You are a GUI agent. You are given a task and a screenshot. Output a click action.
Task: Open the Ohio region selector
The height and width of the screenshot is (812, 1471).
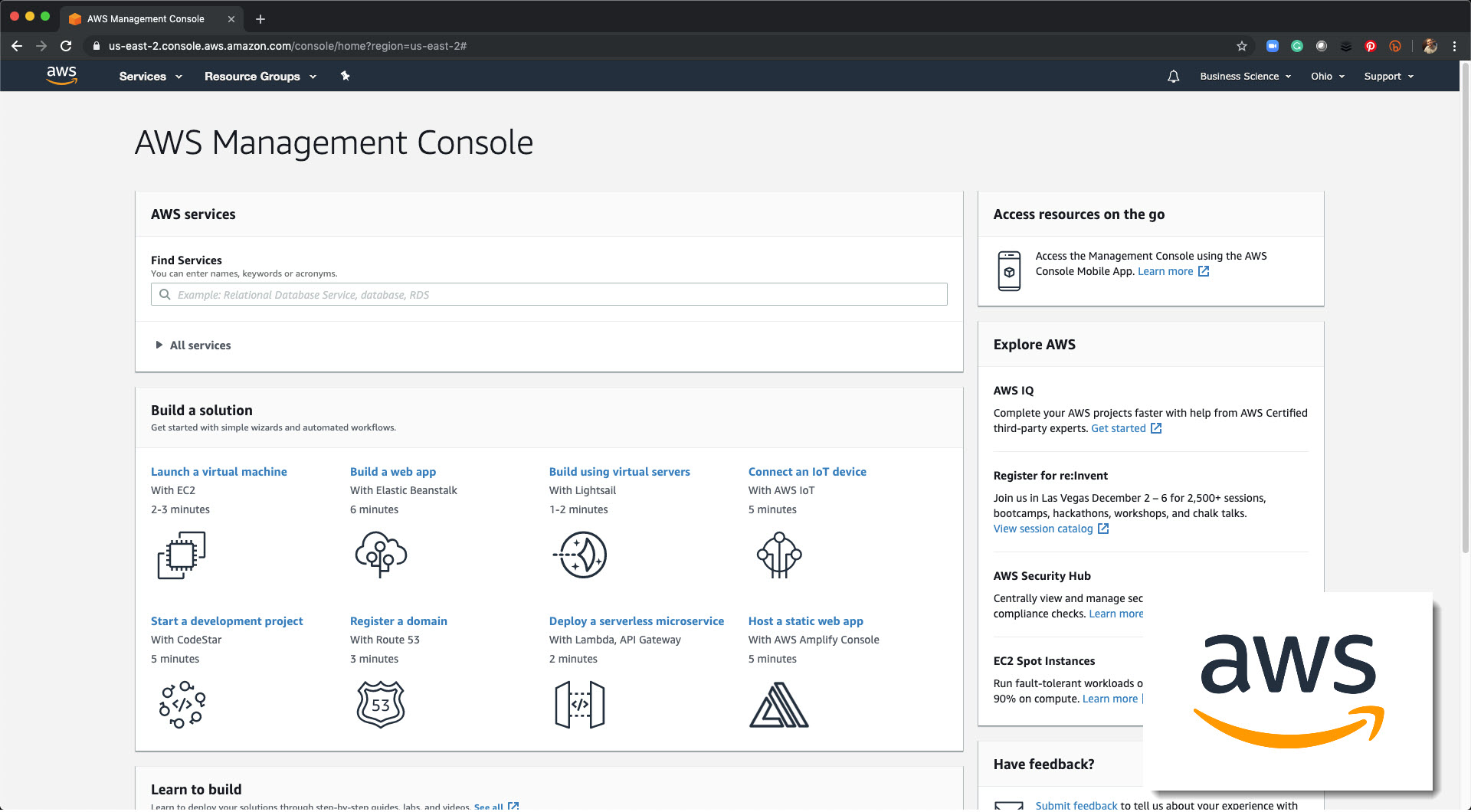(x=1328, y=76)
